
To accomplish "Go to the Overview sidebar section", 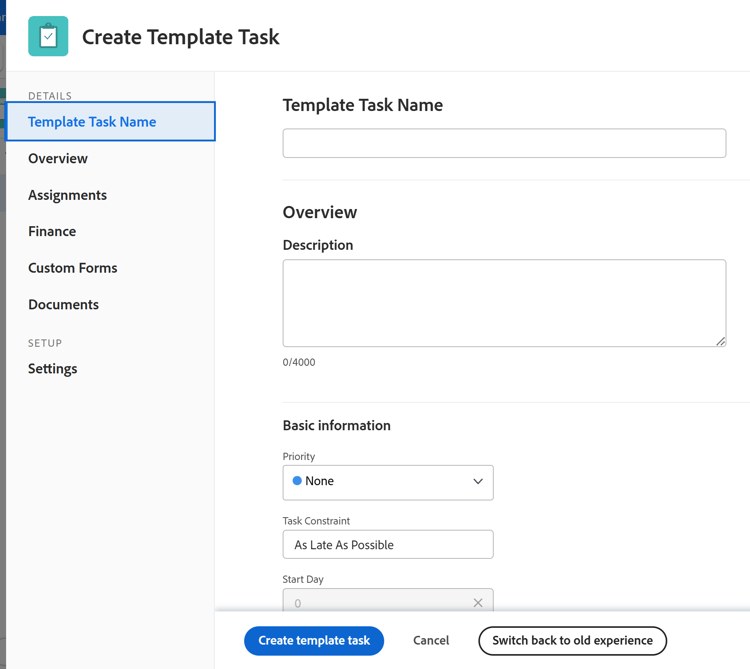I will coord(58,158).
